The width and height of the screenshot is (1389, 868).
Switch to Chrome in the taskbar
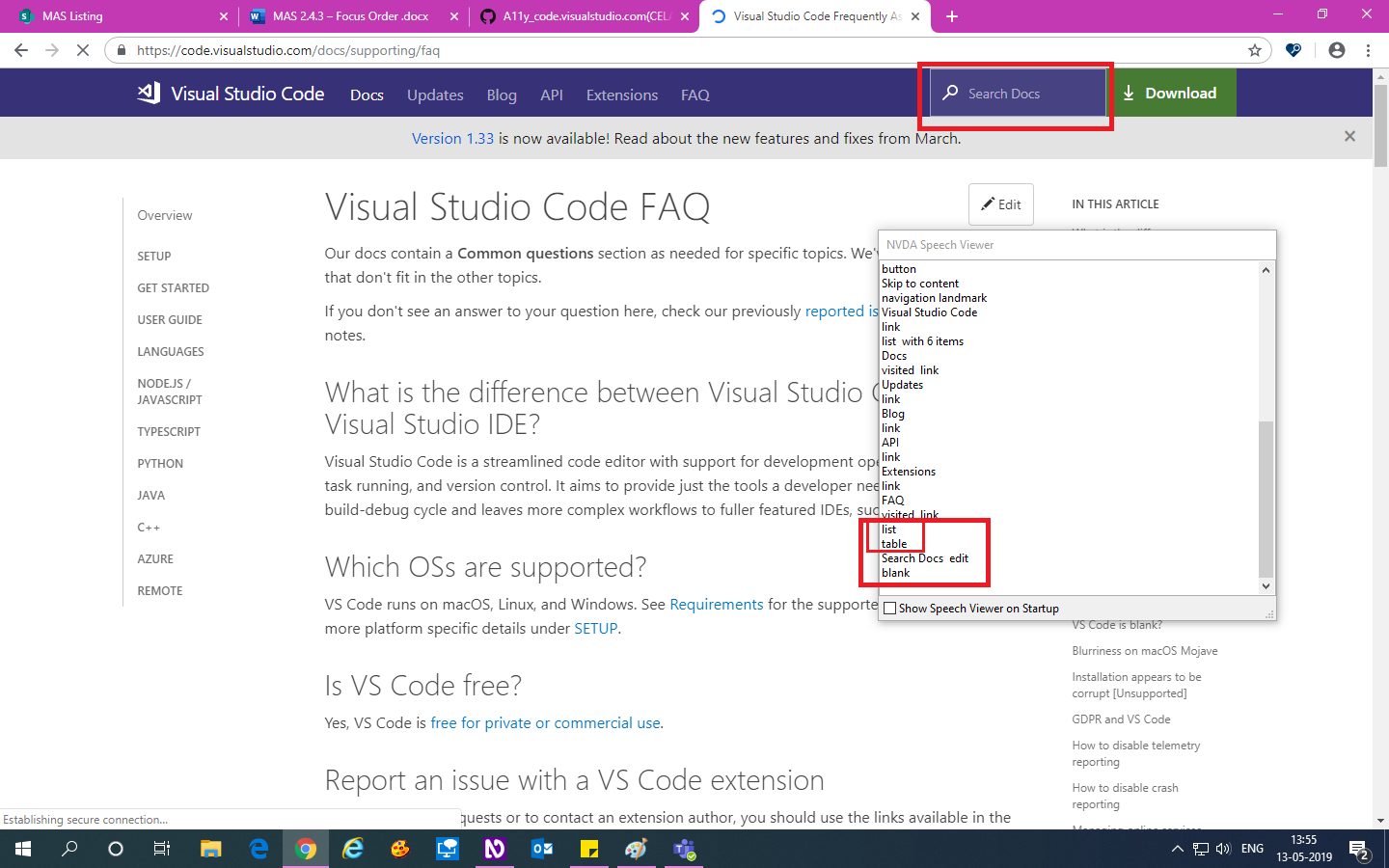pos(306,849)
